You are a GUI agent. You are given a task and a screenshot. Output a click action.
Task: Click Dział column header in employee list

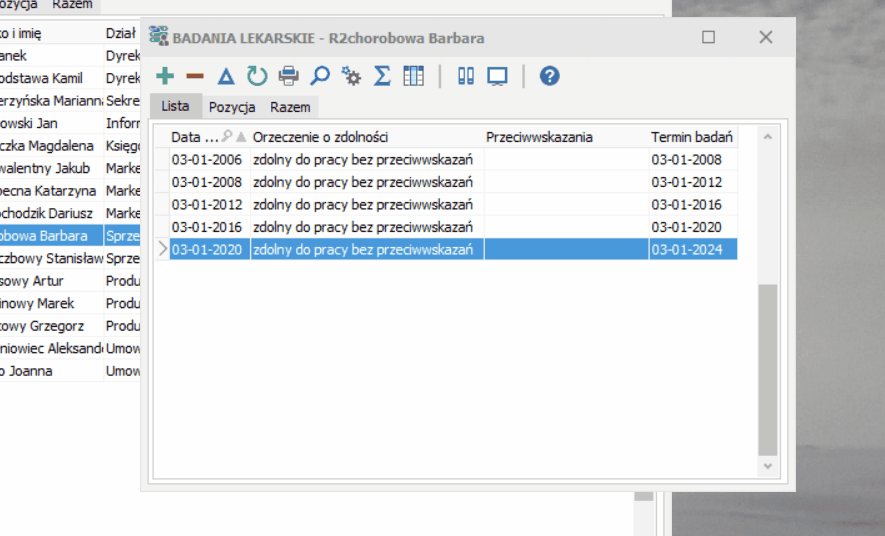[121, 33]
